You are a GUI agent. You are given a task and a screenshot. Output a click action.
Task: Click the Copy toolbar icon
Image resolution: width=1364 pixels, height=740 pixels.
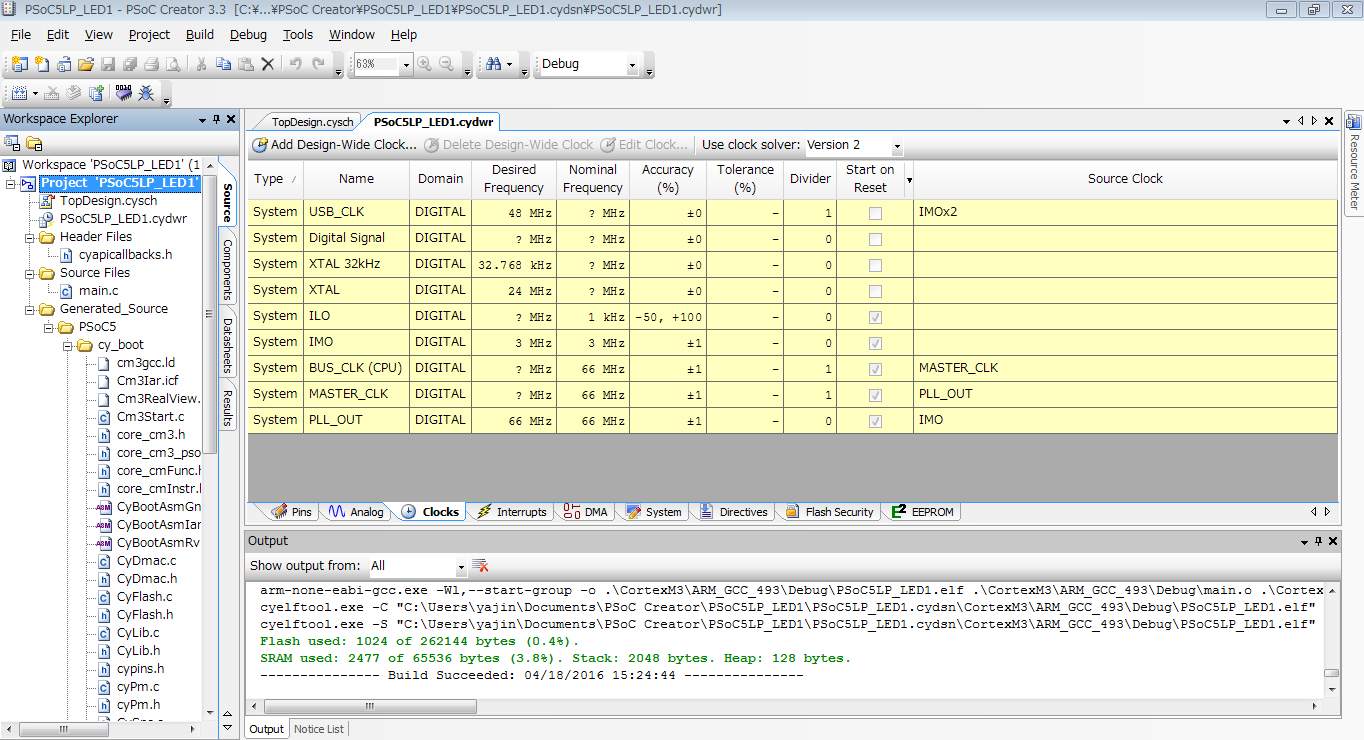[x=223, y=64]
